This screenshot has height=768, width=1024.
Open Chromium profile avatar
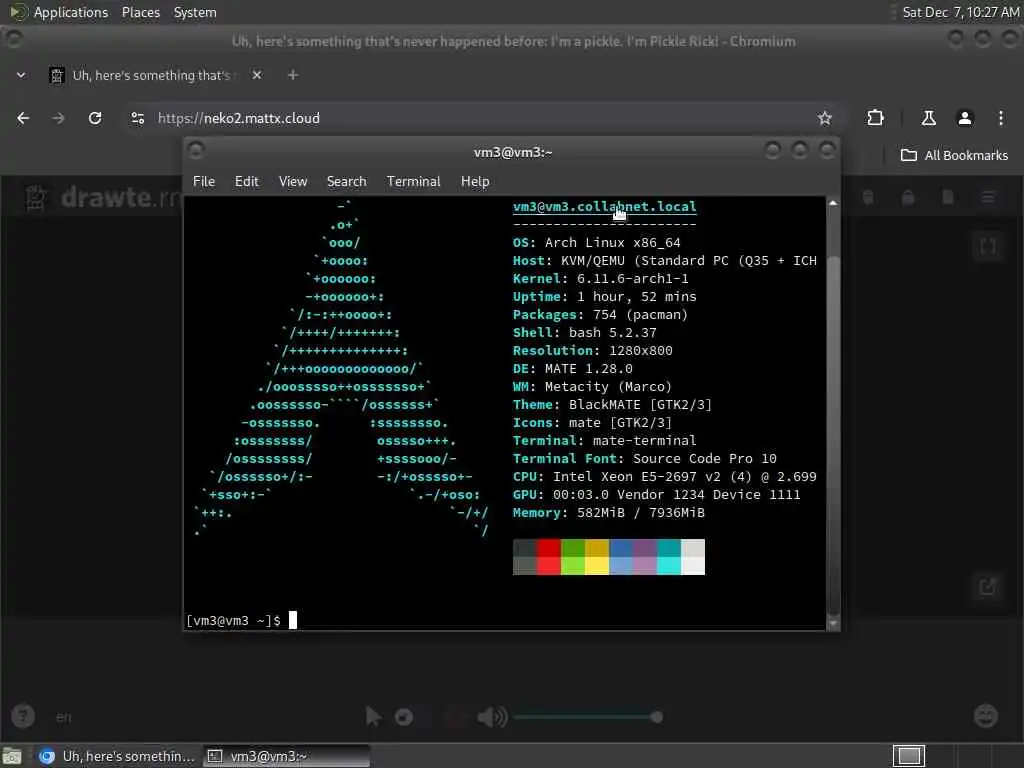click(965, 118)
